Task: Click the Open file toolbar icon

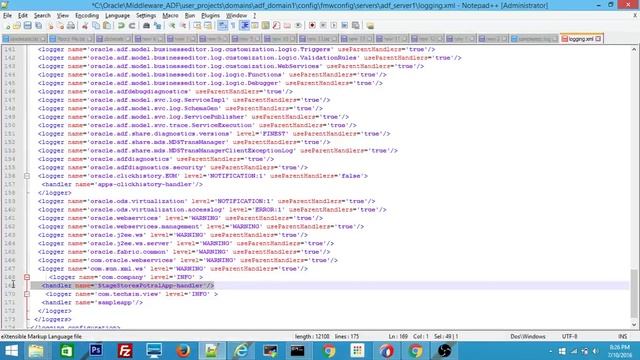Action: [17, 26]
